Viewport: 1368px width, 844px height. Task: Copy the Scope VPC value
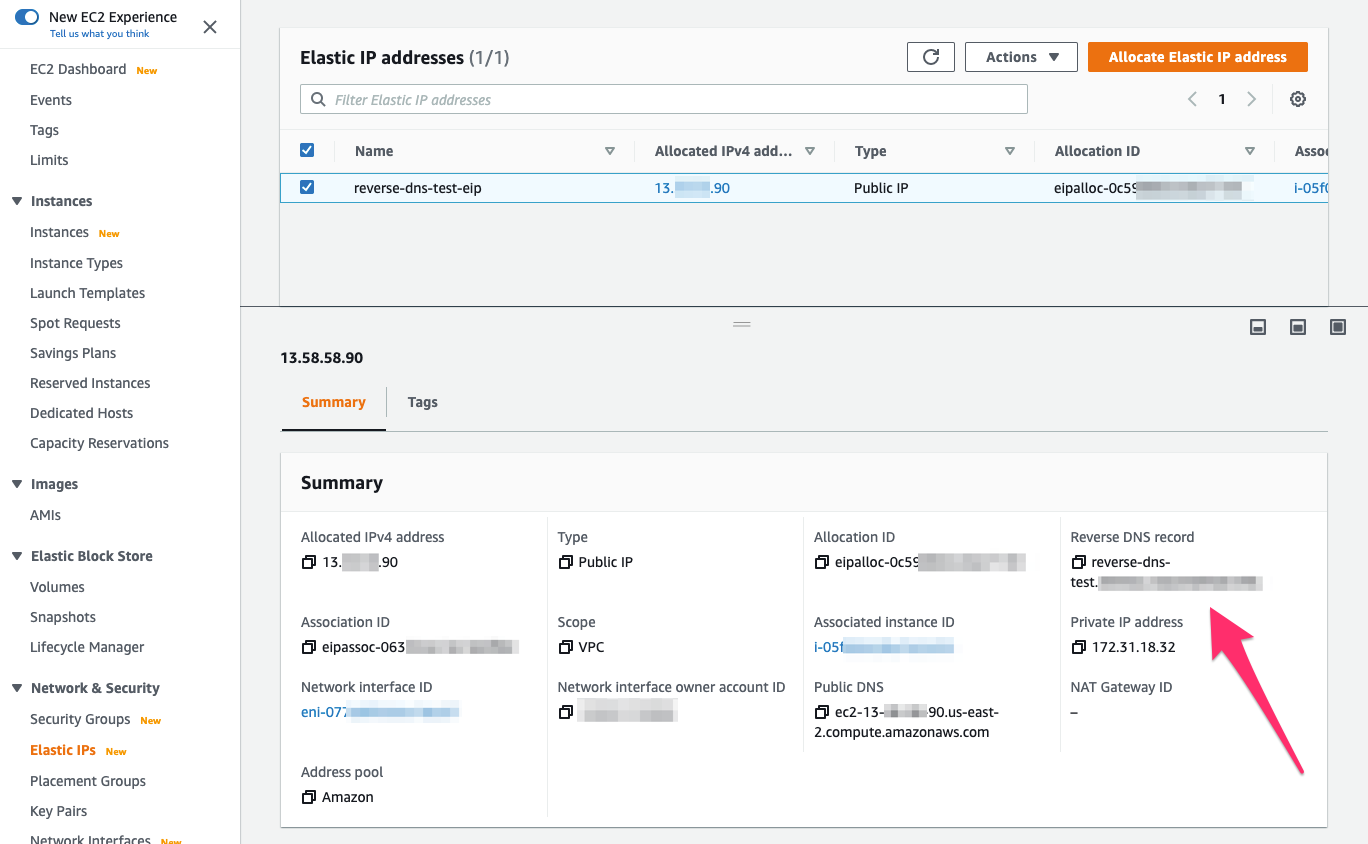click(x=565, y=648)
